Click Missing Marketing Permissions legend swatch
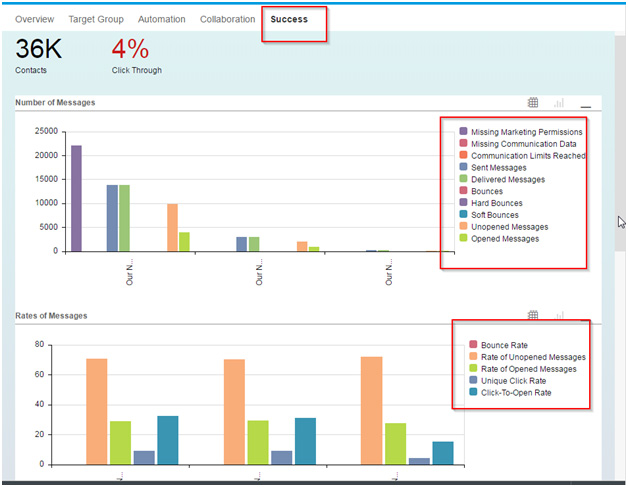 (463, 131)
